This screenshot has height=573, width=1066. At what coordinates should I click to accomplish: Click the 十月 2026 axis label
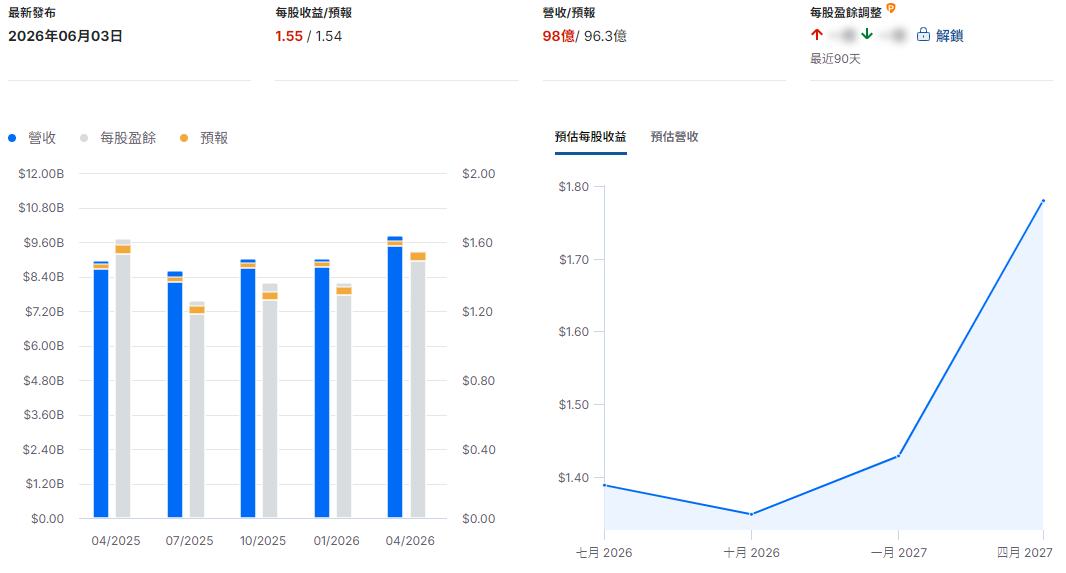(x=751, y=553)
